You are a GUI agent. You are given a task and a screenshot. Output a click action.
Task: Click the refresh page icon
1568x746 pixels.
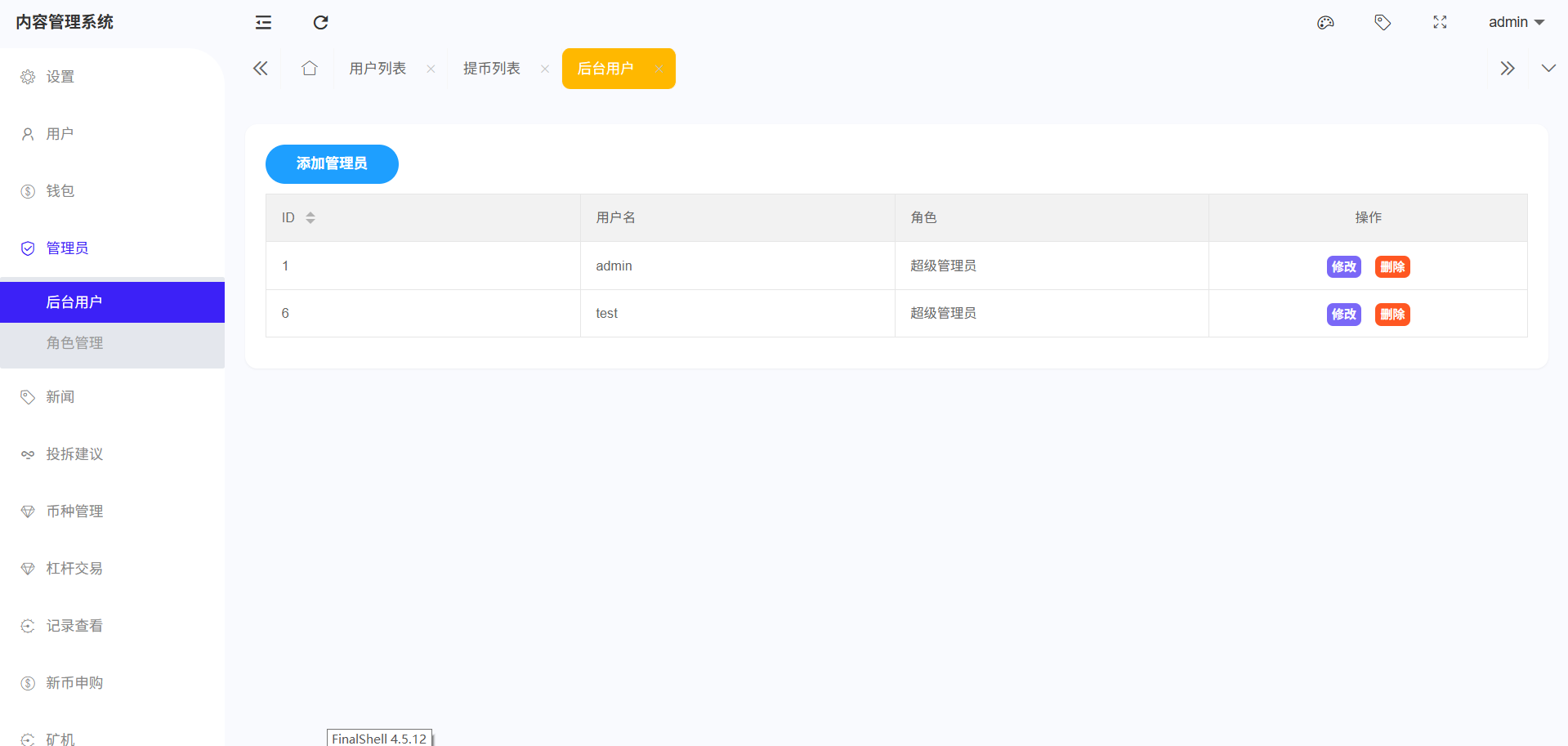(x=320, y=22)
